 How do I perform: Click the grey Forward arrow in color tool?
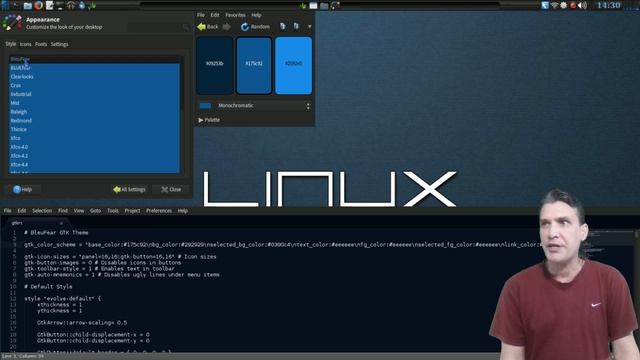tap(227, 27)
